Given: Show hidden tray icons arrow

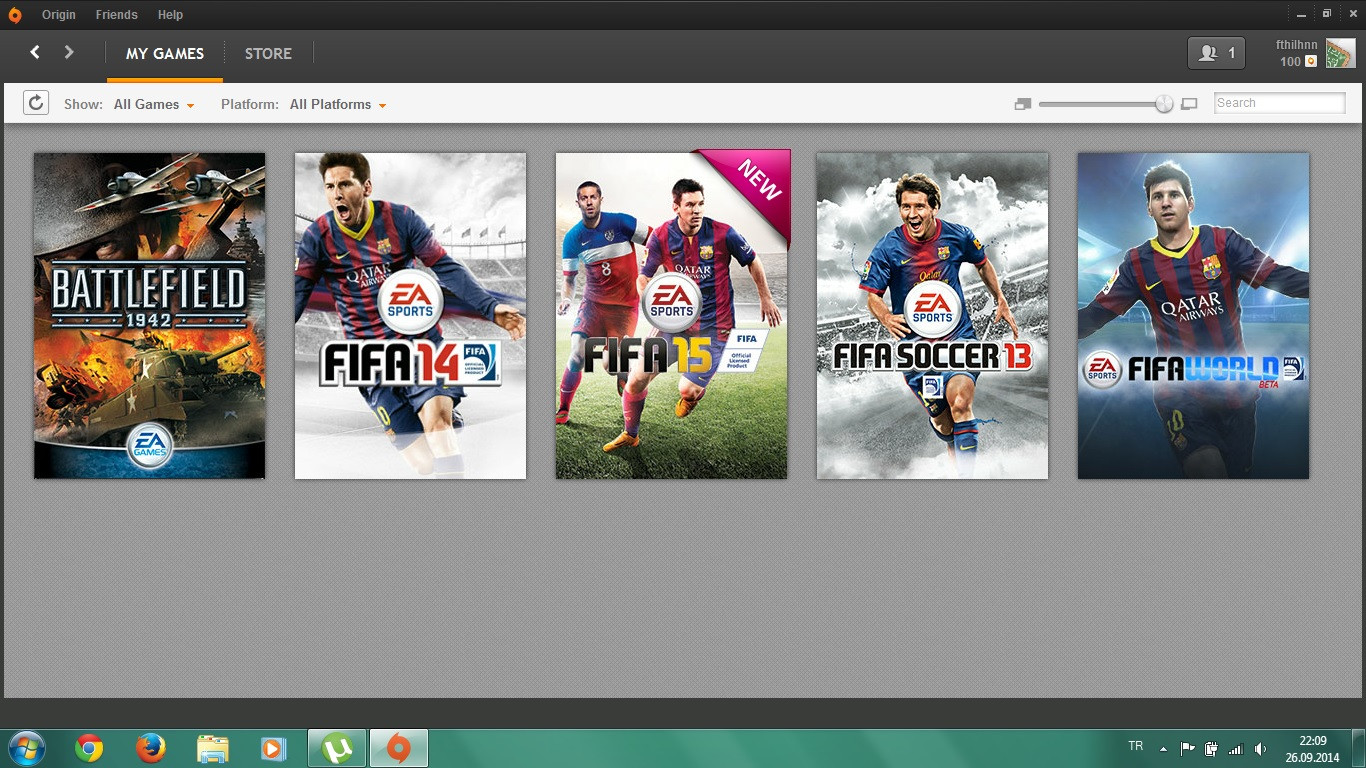Looking at the screenshot, I should coord(1163,748).
